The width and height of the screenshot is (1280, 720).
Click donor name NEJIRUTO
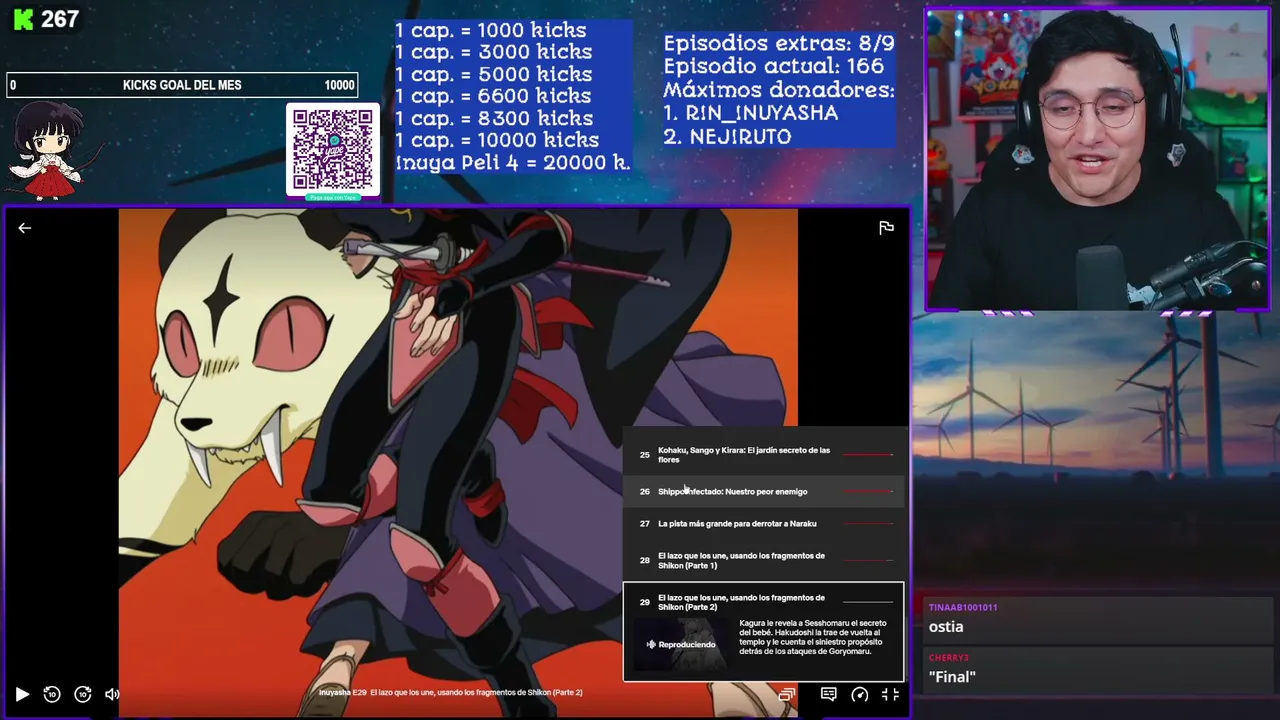tap(739, 136)
